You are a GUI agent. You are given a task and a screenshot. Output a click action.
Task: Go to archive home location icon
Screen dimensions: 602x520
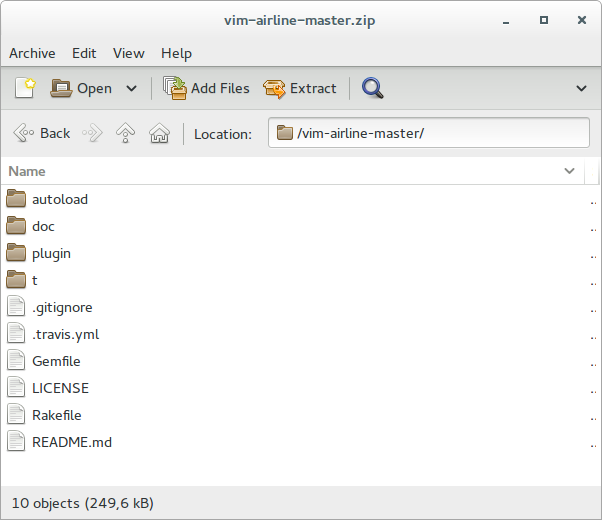pyautogui.click(x=159, y=133)
